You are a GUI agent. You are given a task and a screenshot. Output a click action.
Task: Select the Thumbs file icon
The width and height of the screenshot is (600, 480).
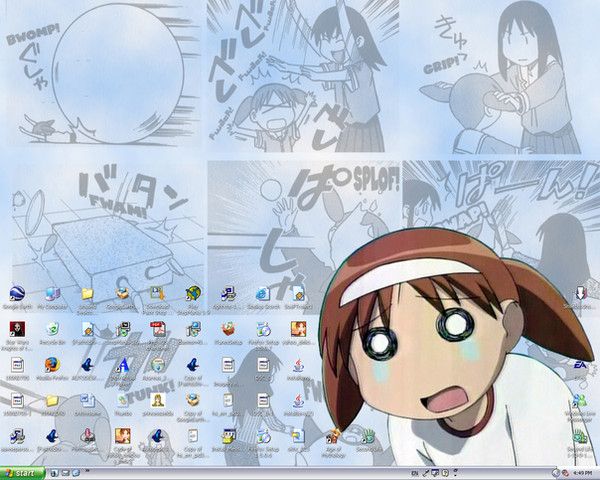click(122, 400)
